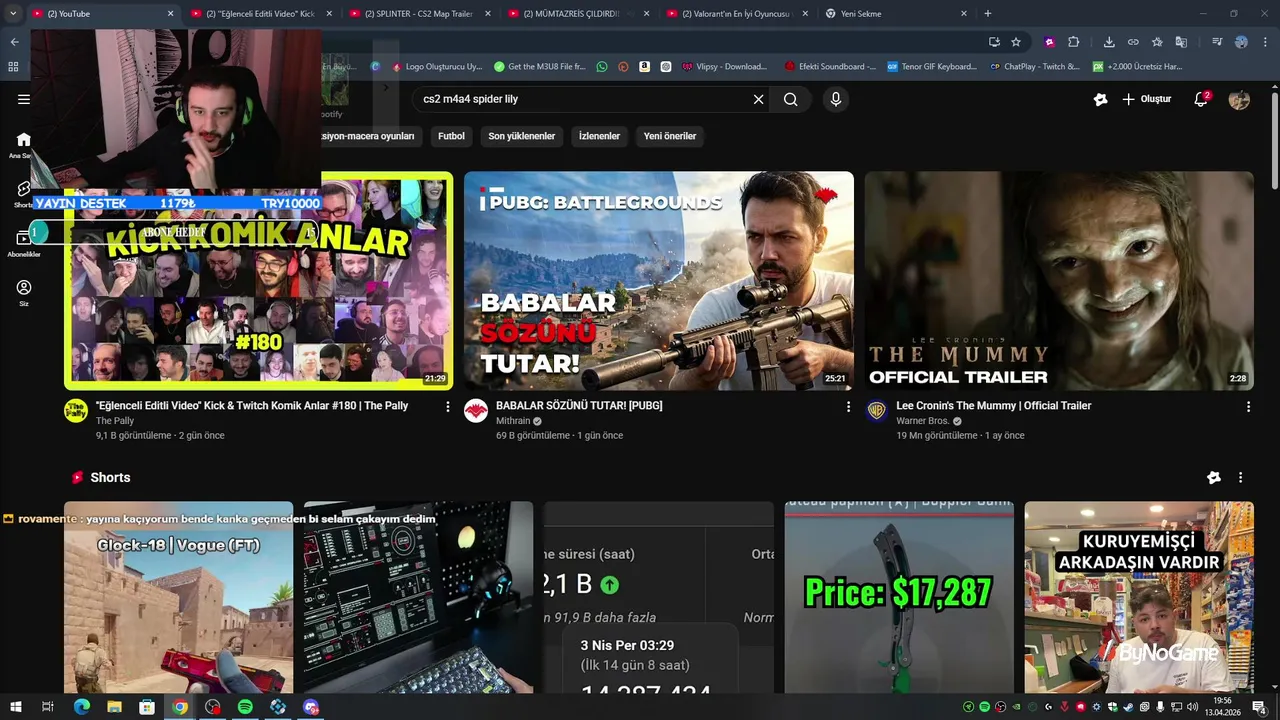Open the PUBG Battlegrounds video thumbnail
Viewport: 1280px width, 720px height.
pyautogui.click(x=659, y=281)
